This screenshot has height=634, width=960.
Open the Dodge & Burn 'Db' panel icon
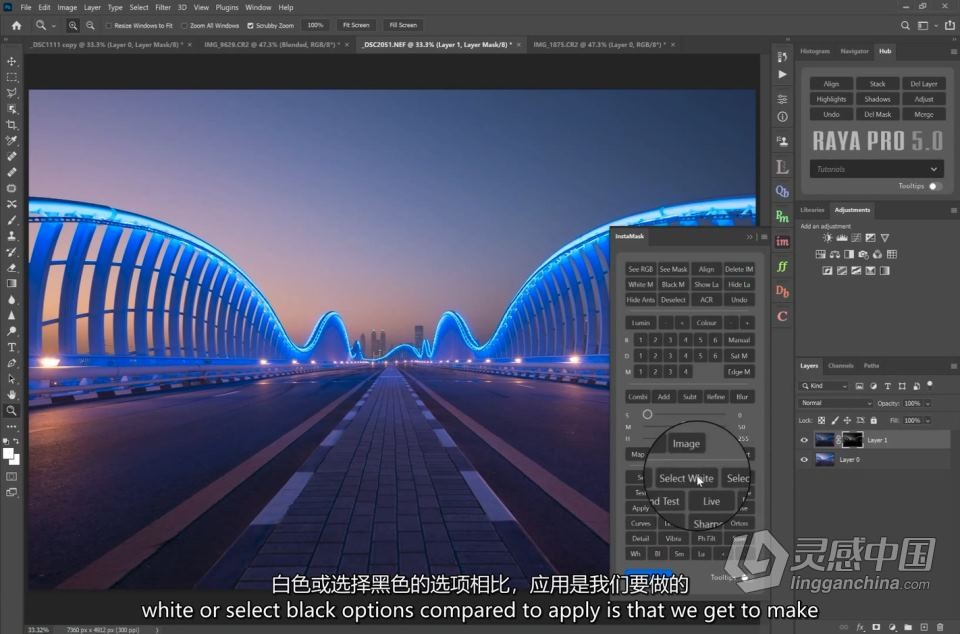point(782,291)
